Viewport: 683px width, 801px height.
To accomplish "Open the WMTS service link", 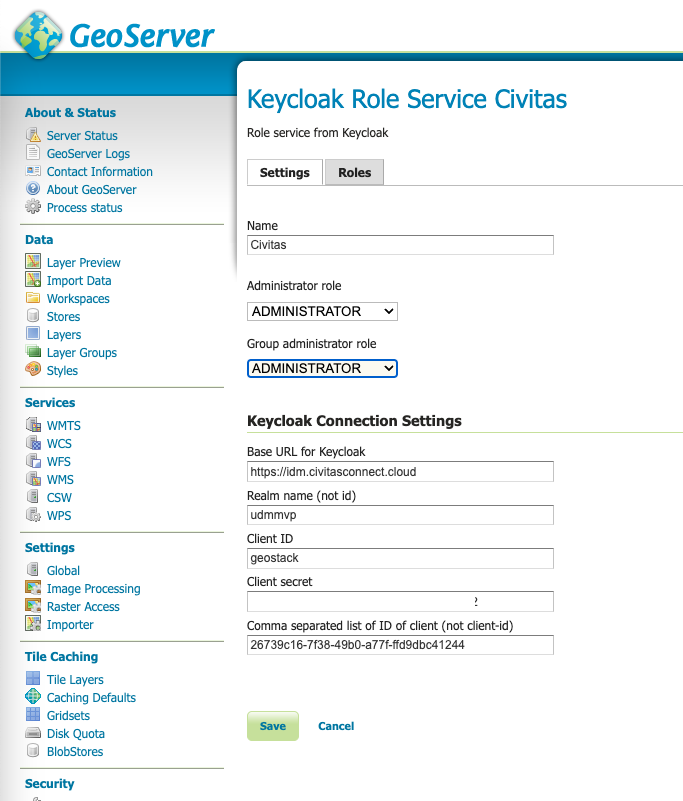I will click(64, 426).
